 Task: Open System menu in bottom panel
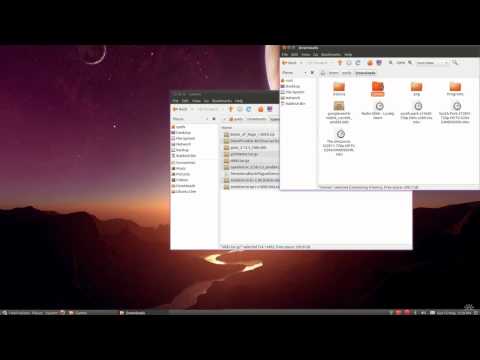click(51, 313)
